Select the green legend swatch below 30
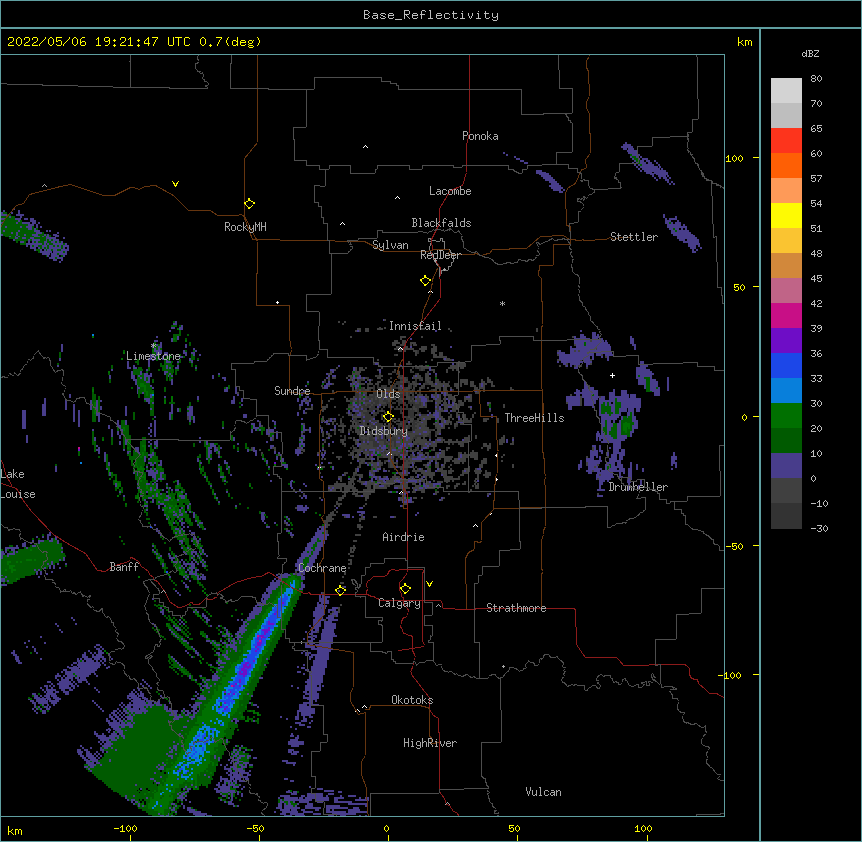862x842 pixels. pos(786,416)
